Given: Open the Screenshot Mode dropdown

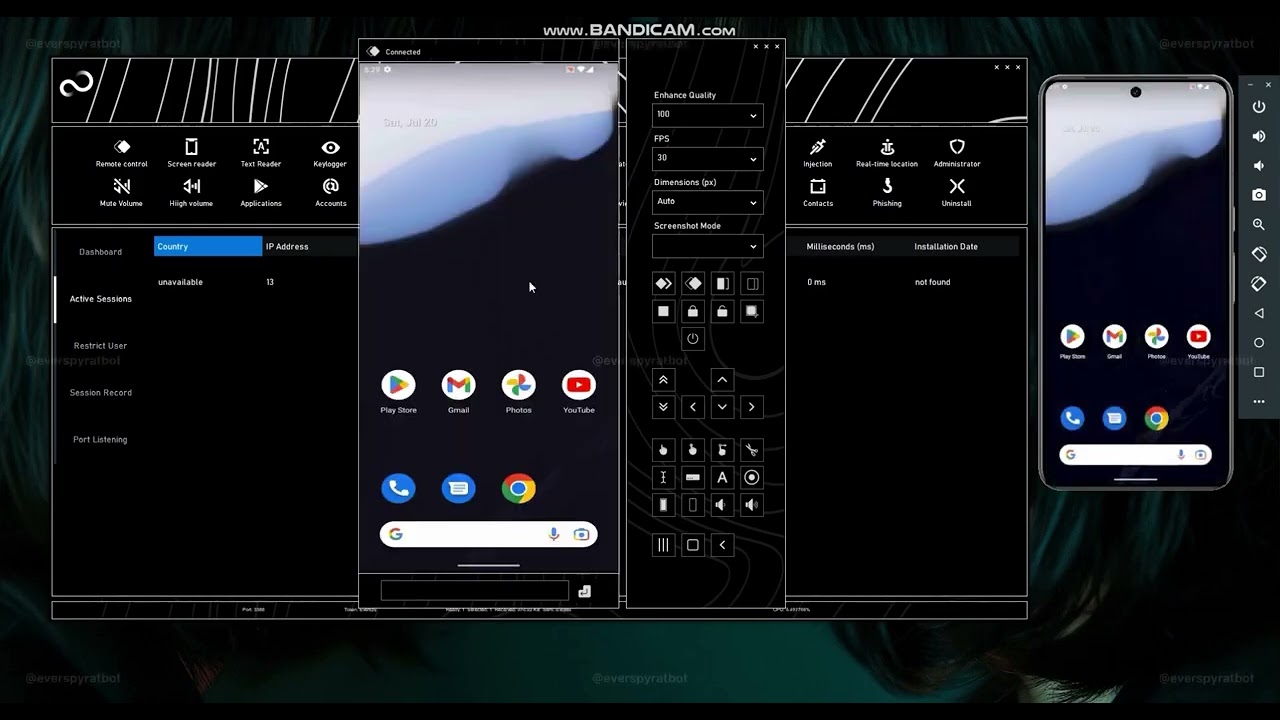Looking at the screenshot, I should point(707,246).
